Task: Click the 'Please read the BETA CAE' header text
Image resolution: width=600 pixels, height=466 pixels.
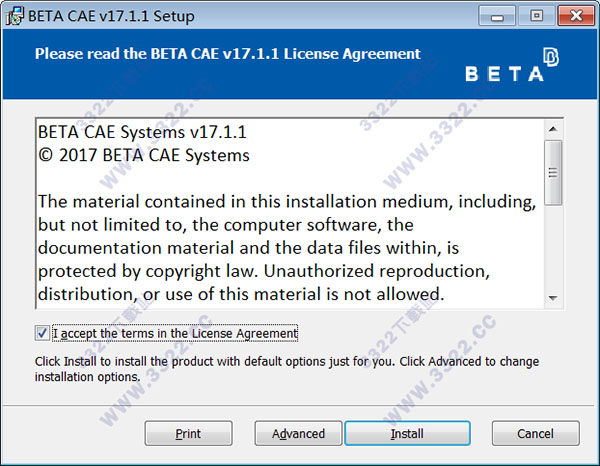Action: (x=228, y=54)
